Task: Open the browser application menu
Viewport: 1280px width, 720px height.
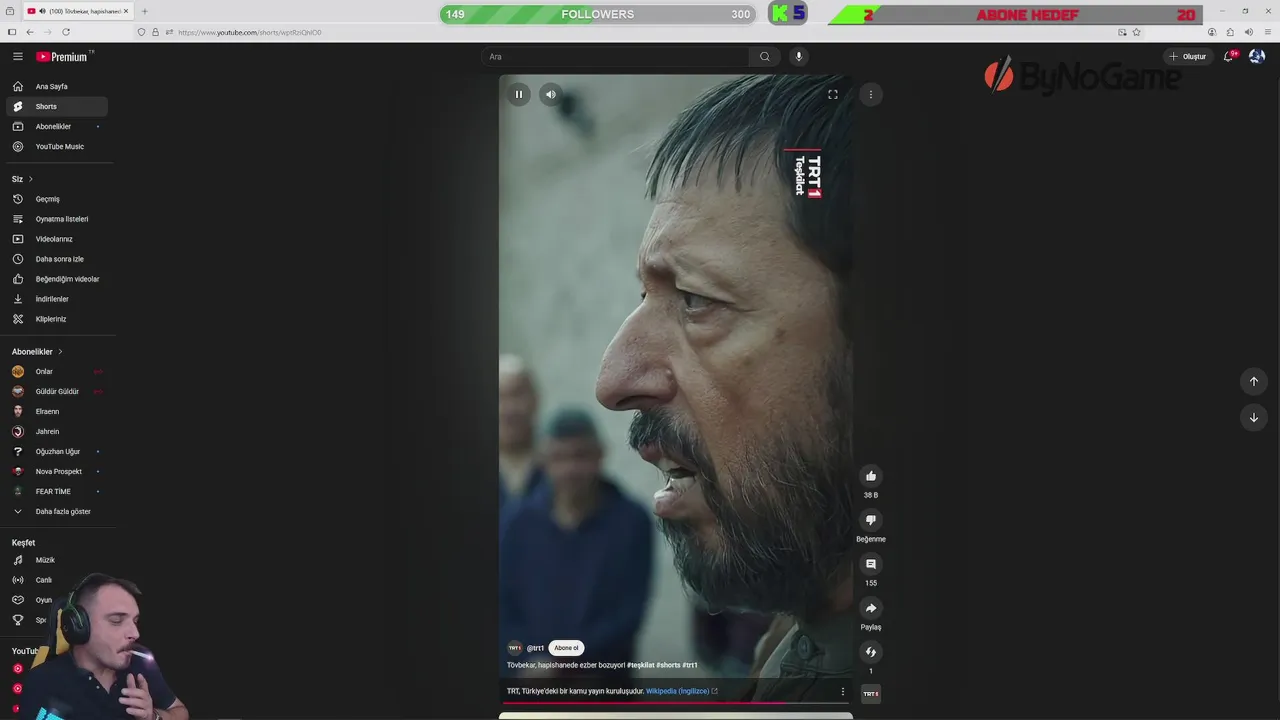Action: tap(1267, 32)
